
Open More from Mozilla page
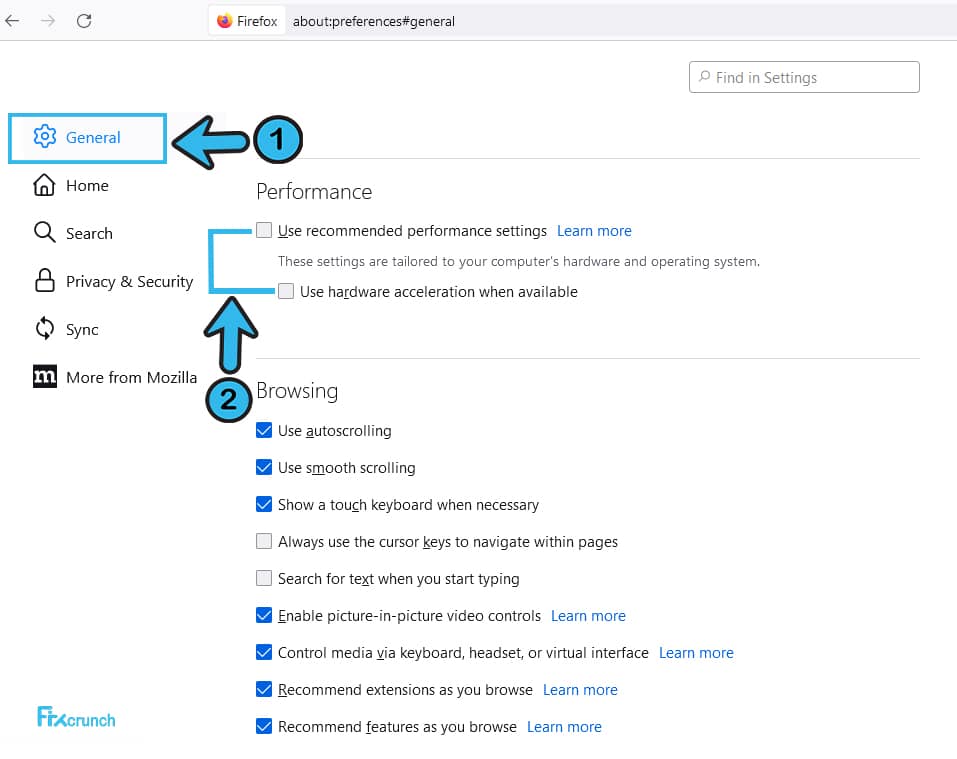[131, 377]
